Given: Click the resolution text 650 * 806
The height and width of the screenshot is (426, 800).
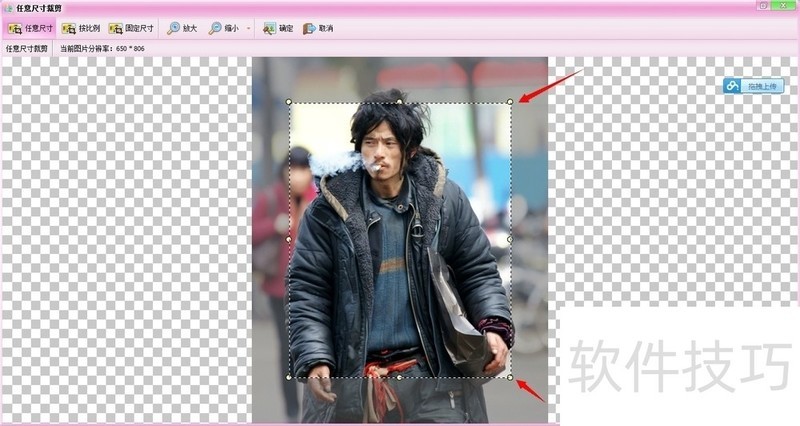Looking at the screenshot, I should 130,48.
